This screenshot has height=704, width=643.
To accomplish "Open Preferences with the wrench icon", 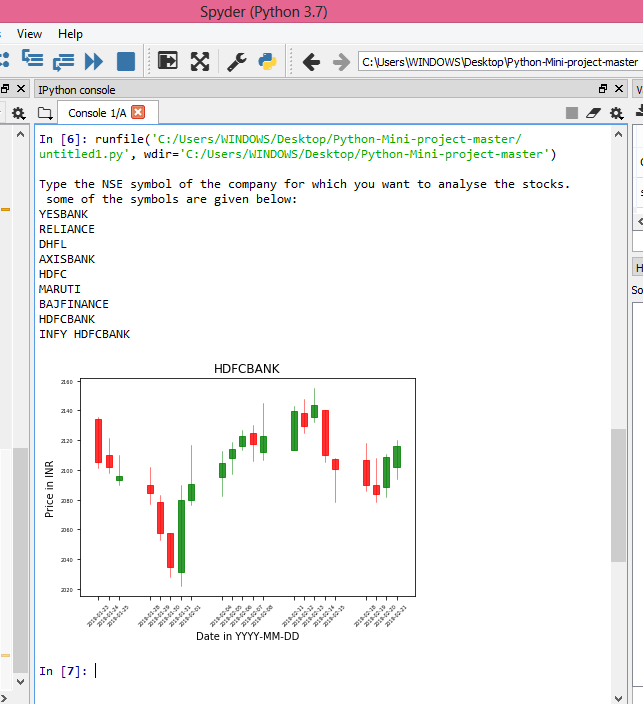I will pos(237,62).
